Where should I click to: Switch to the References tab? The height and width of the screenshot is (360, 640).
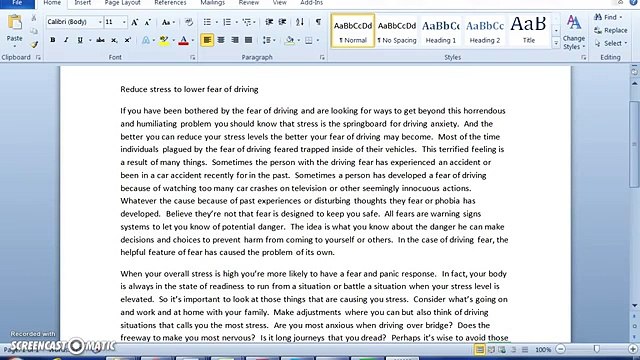[170, 3]
